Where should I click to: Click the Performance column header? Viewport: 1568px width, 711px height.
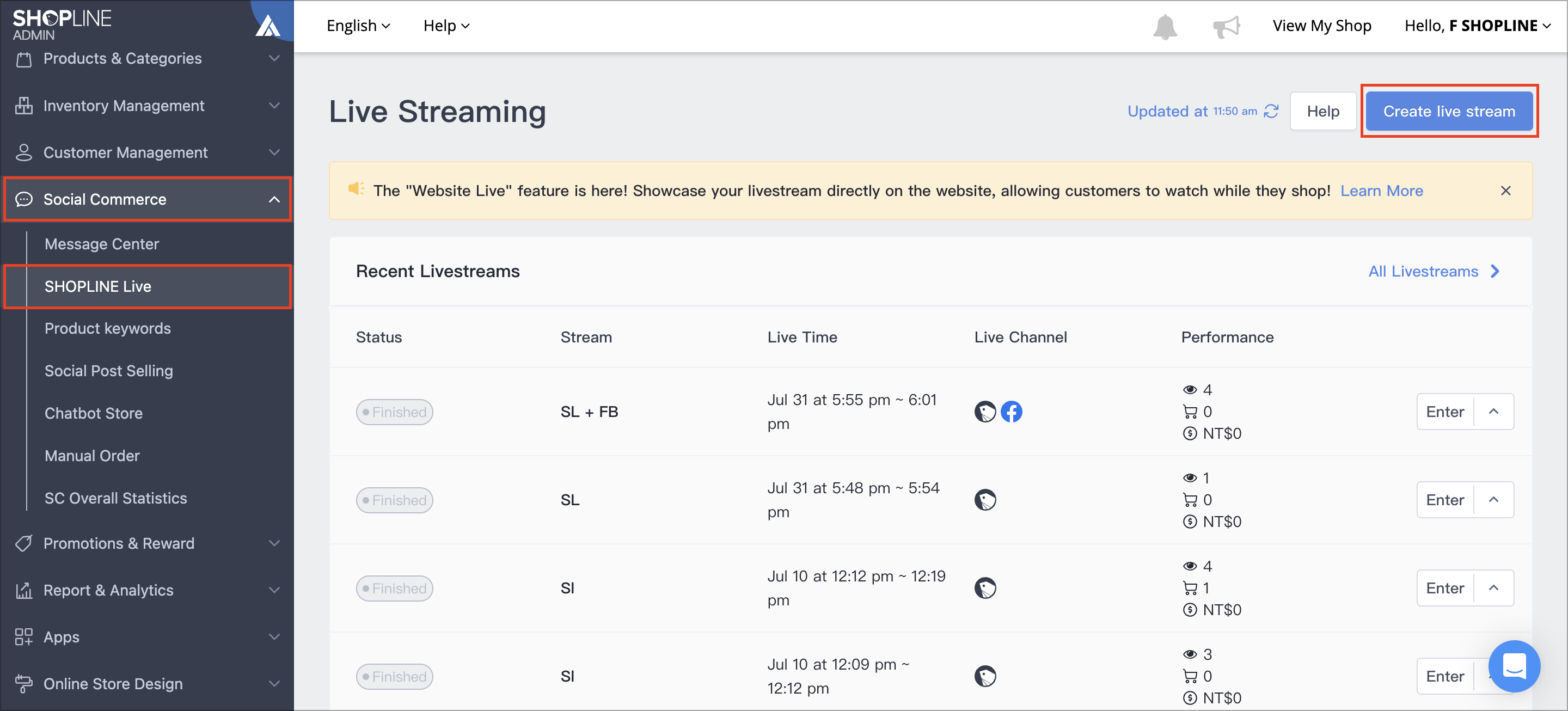pos(1227,338)
